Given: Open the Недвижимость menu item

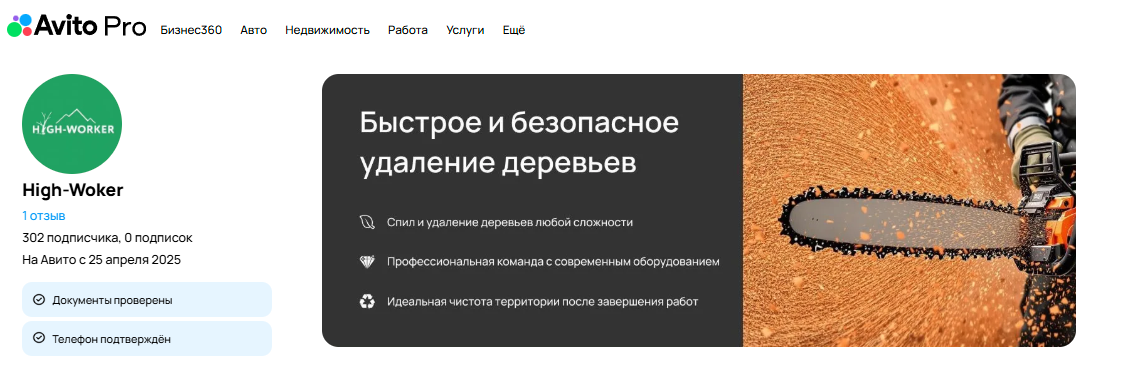Looking at the screenshot, I should point(327,30).
